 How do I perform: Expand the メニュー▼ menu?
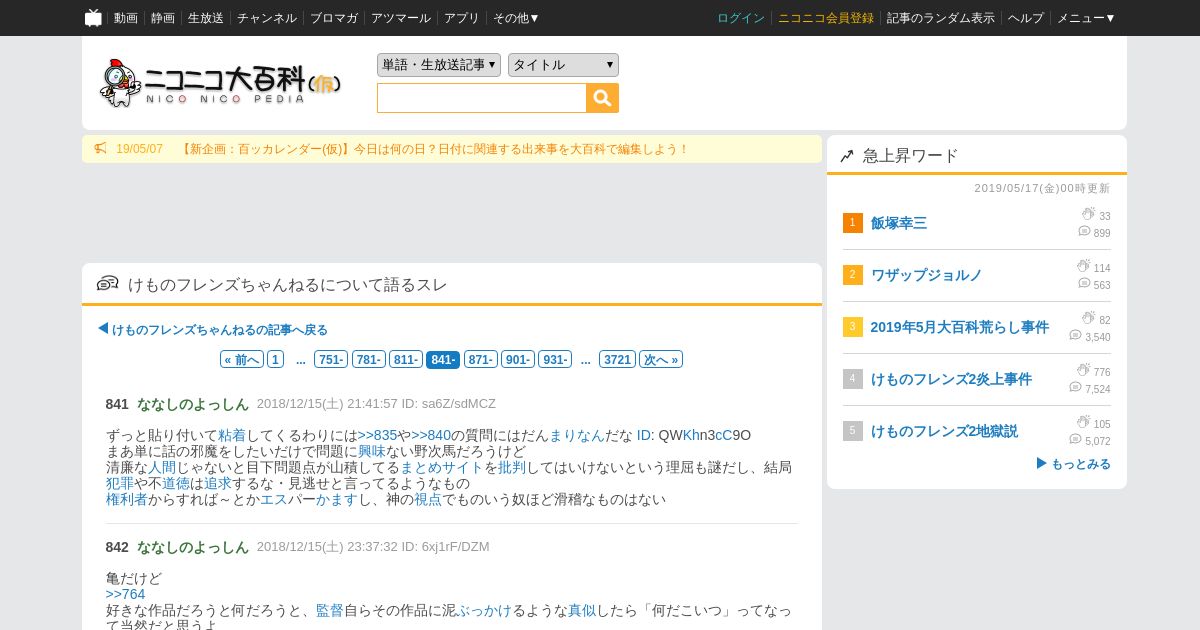pyautogui.click(x=1086, y=18)
